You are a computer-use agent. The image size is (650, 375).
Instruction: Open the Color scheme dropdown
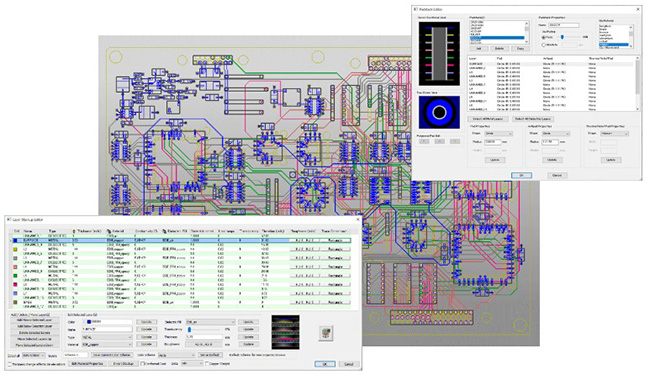tap(176, 355)
